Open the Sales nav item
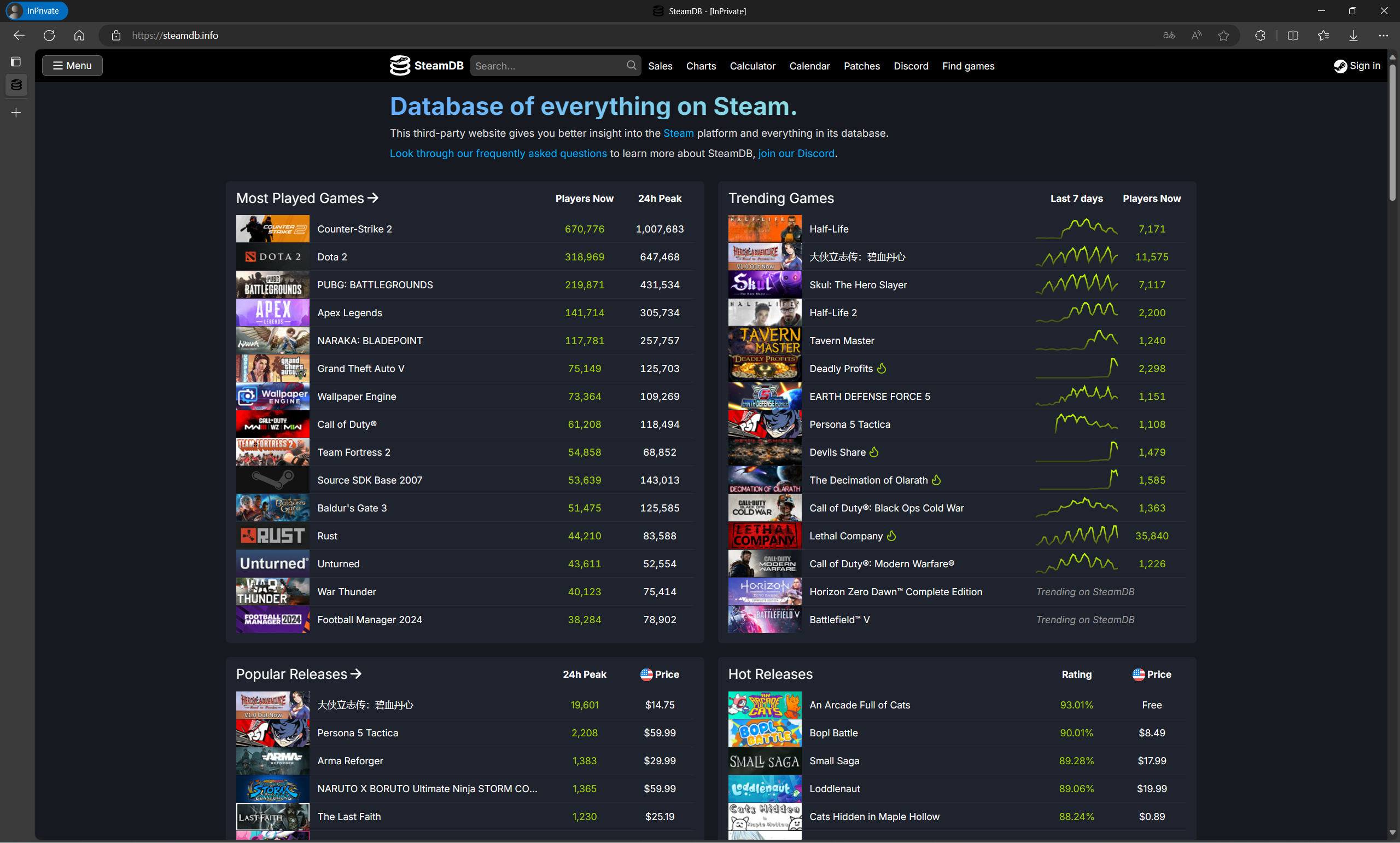Viewport: 1400px width, 843px height. click(x=660, y=66)
